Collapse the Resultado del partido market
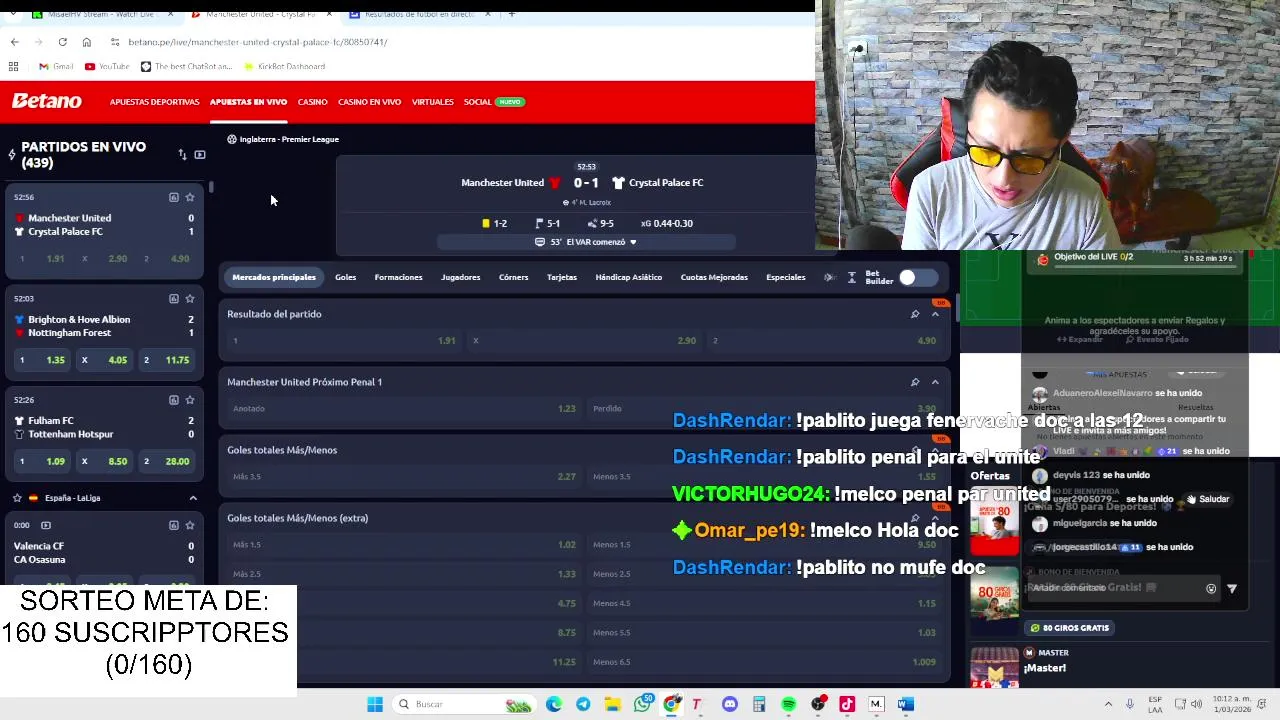Image resolution: width=1280 pixels, height=720 pixels. (935, 314)
